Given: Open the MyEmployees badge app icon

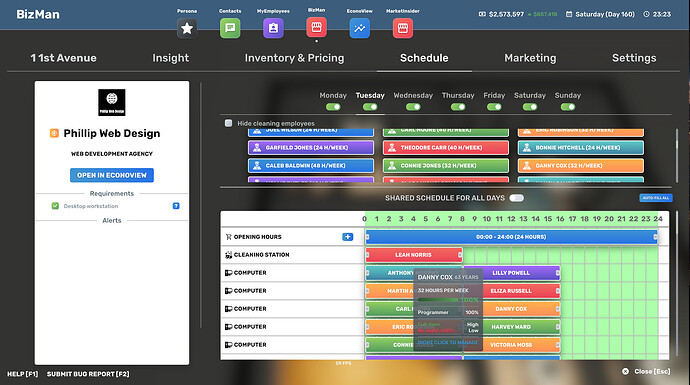Looking at the screenshot, I should coord(273,28).
